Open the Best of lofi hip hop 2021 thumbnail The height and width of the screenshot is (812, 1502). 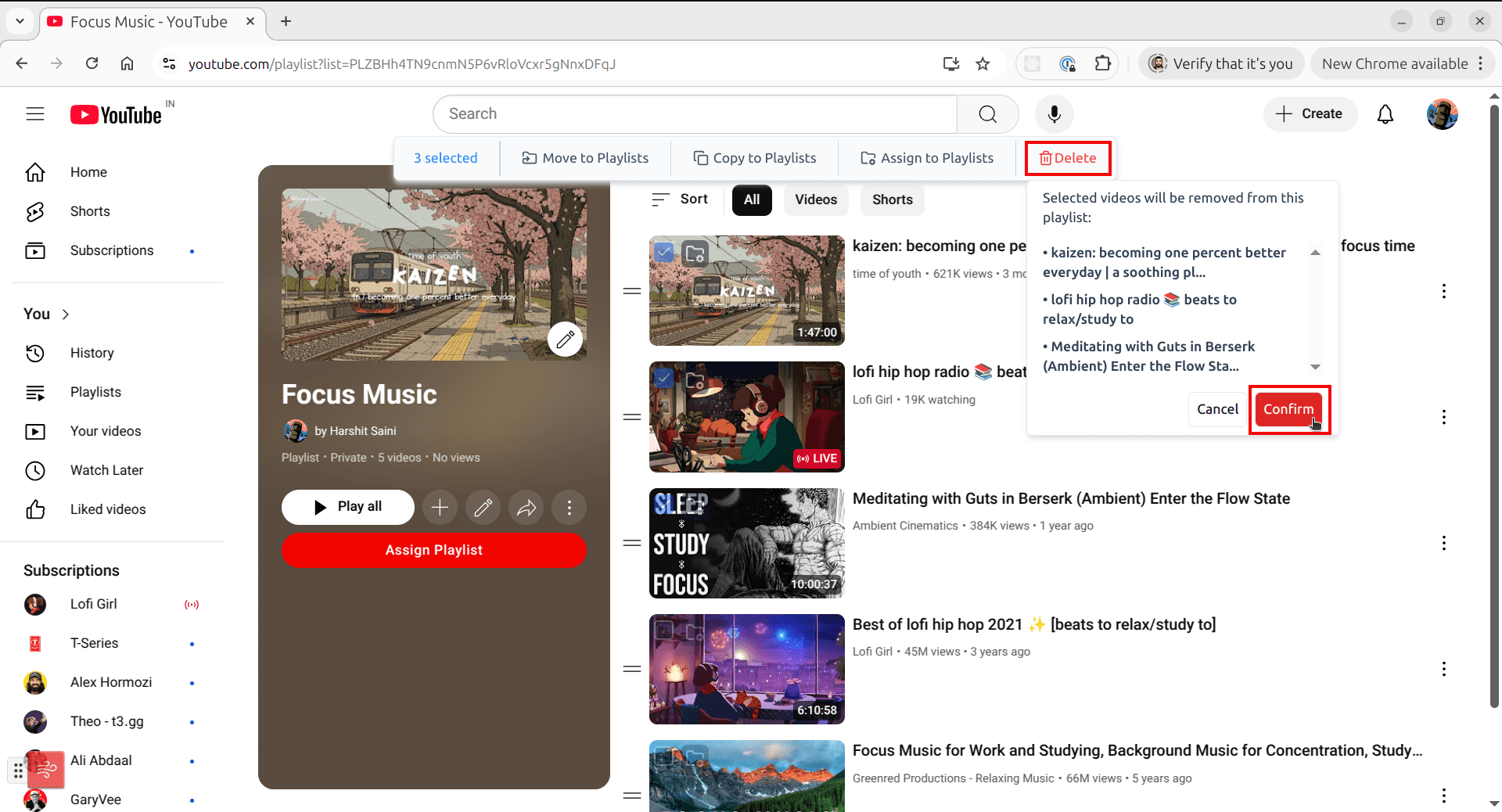[746, 669]
